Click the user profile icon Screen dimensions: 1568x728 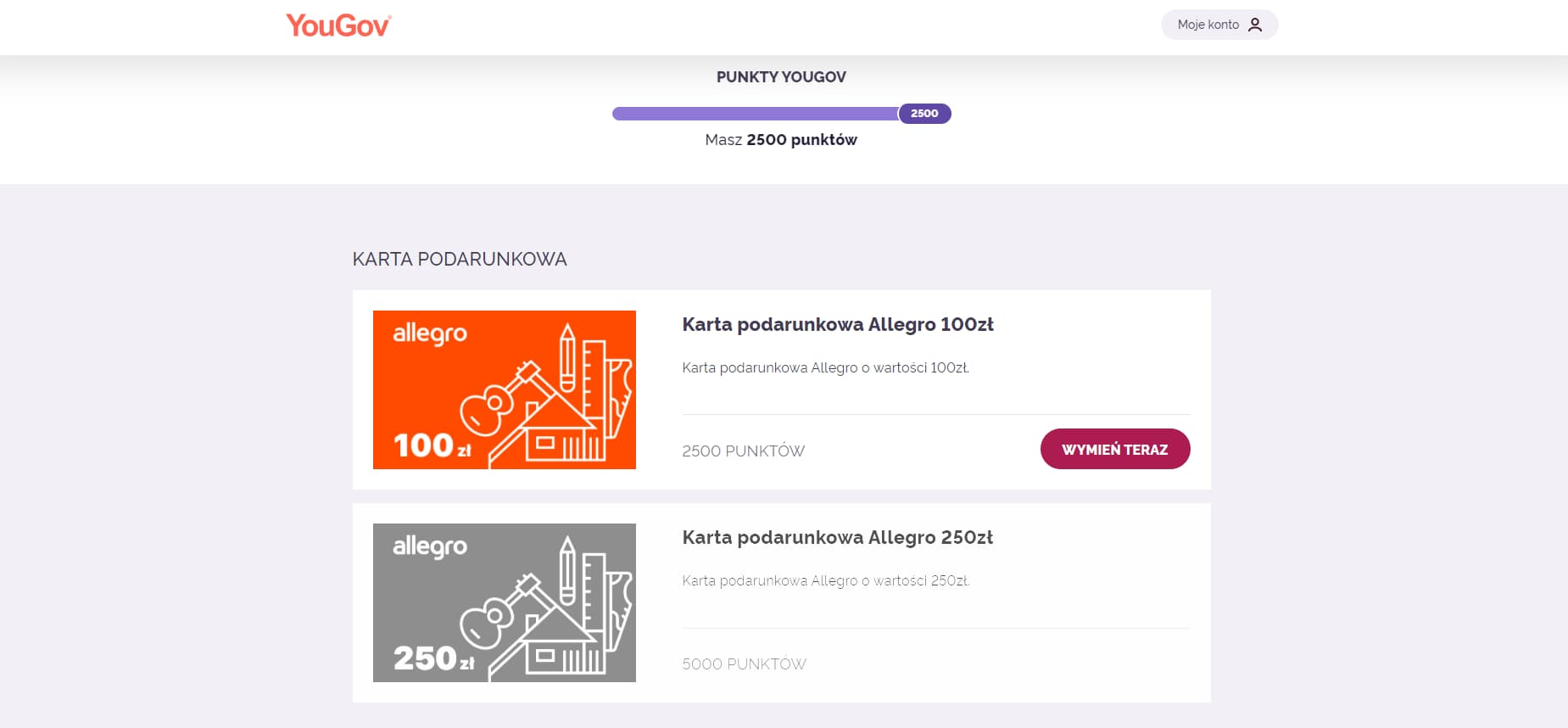(1255, 25)
